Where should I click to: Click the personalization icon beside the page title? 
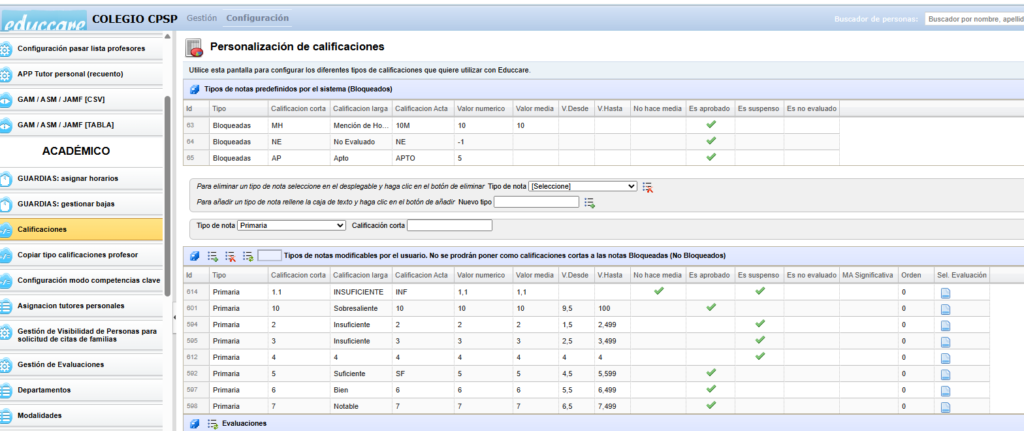click(195, 48)
